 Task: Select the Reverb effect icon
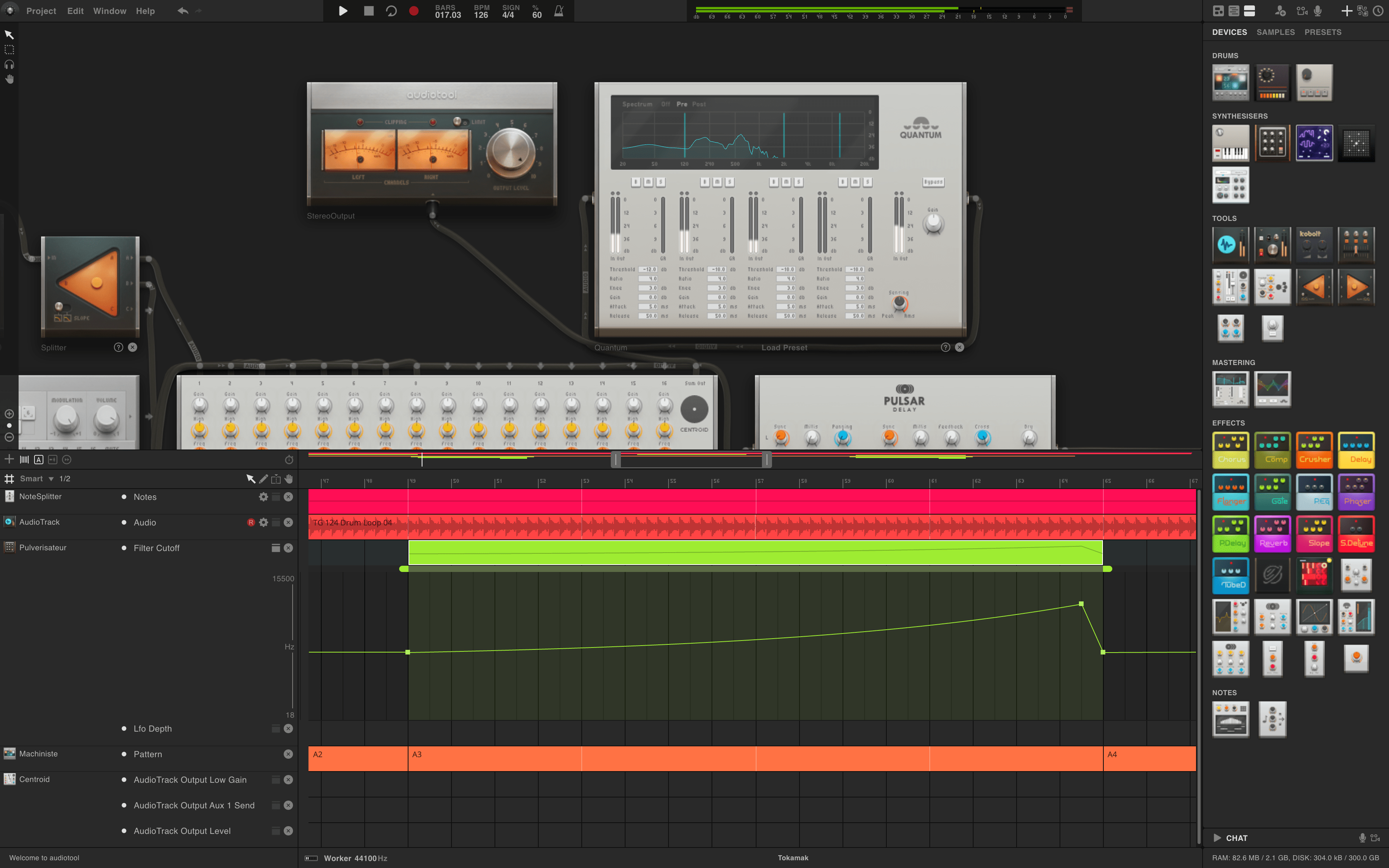point(1272,533)
